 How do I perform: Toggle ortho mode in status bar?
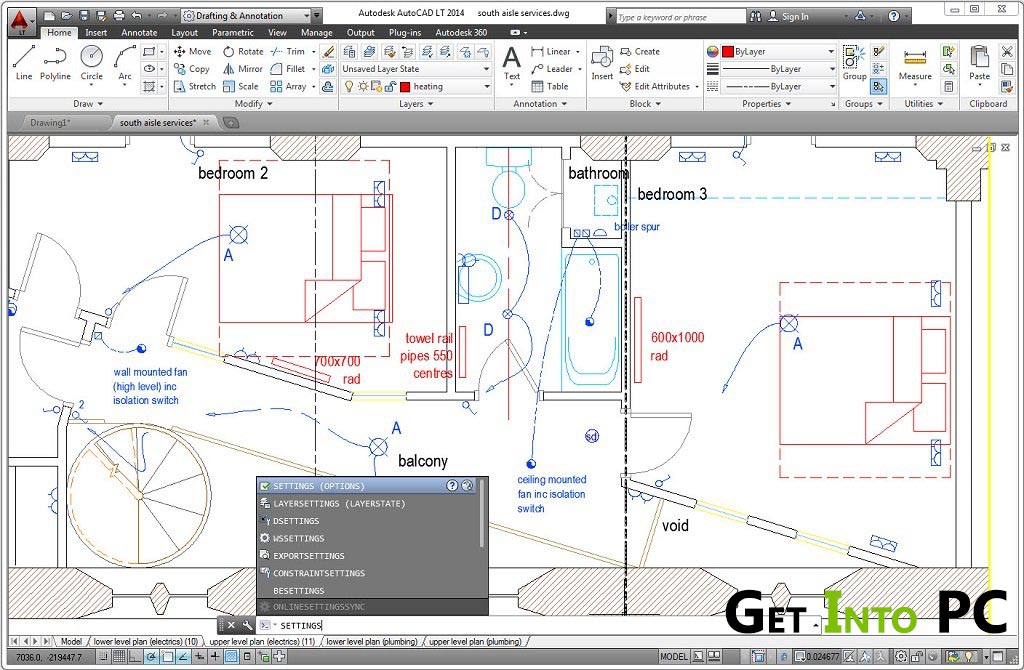pos(136,656)
